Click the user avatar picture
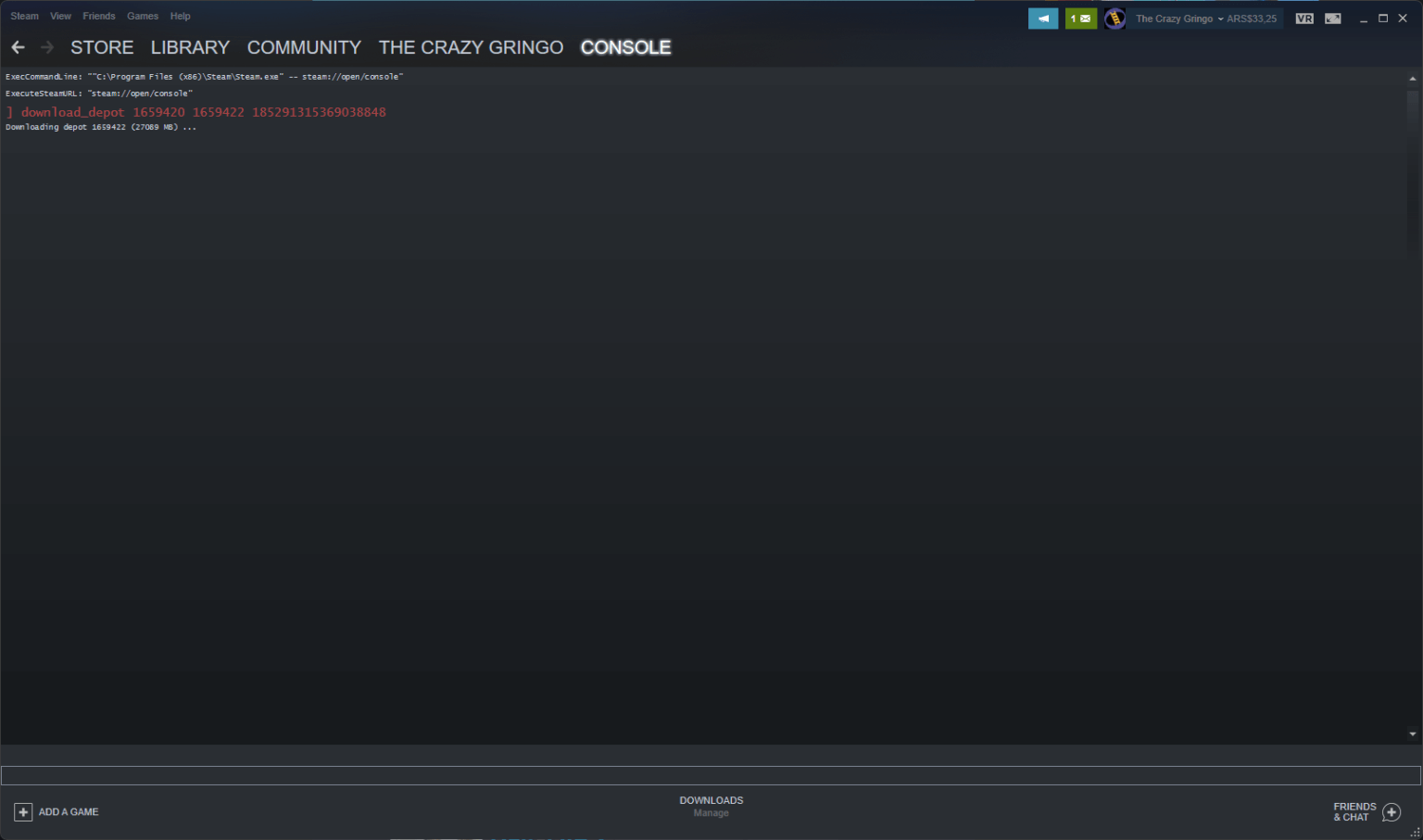 pos(1114,19)
